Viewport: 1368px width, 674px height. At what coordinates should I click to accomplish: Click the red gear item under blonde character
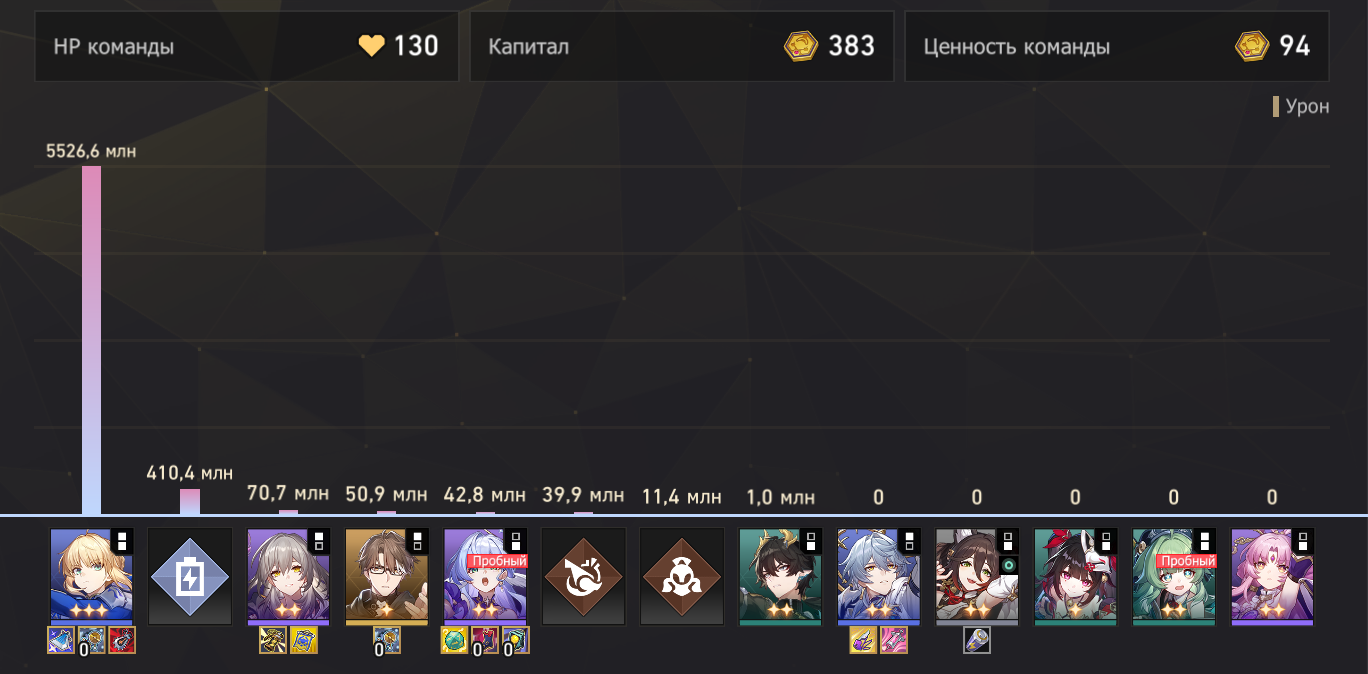[x=122, y=640]
